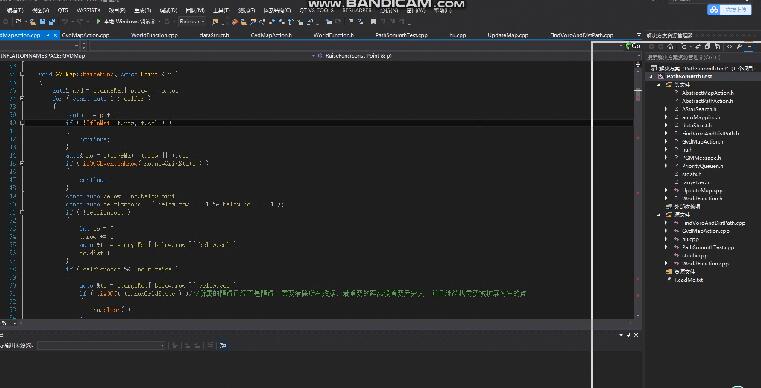This screenshot has height=388, width=761.
Task: Open Properties wrench icon in Solution Explorer
Action: pos(739,47)
